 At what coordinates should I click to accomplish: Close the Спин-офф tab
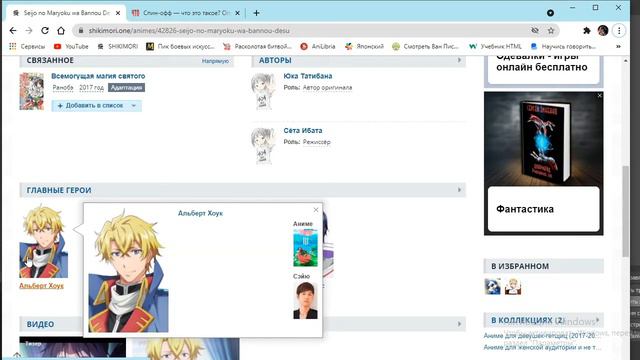point(238,13)
